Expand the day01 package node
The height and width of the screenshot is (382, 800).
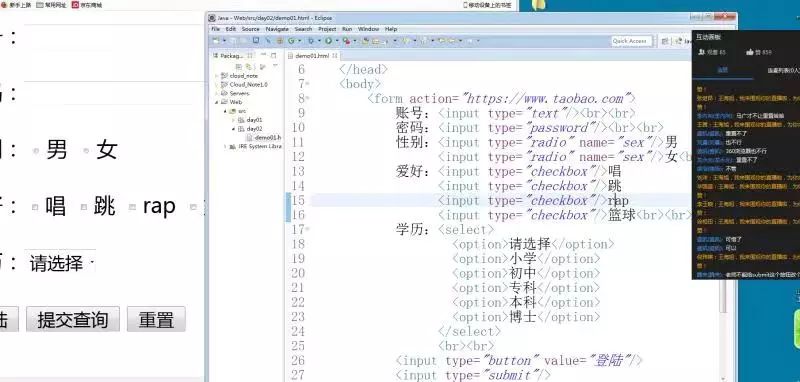pyautogui.click(x=233, y=120)
